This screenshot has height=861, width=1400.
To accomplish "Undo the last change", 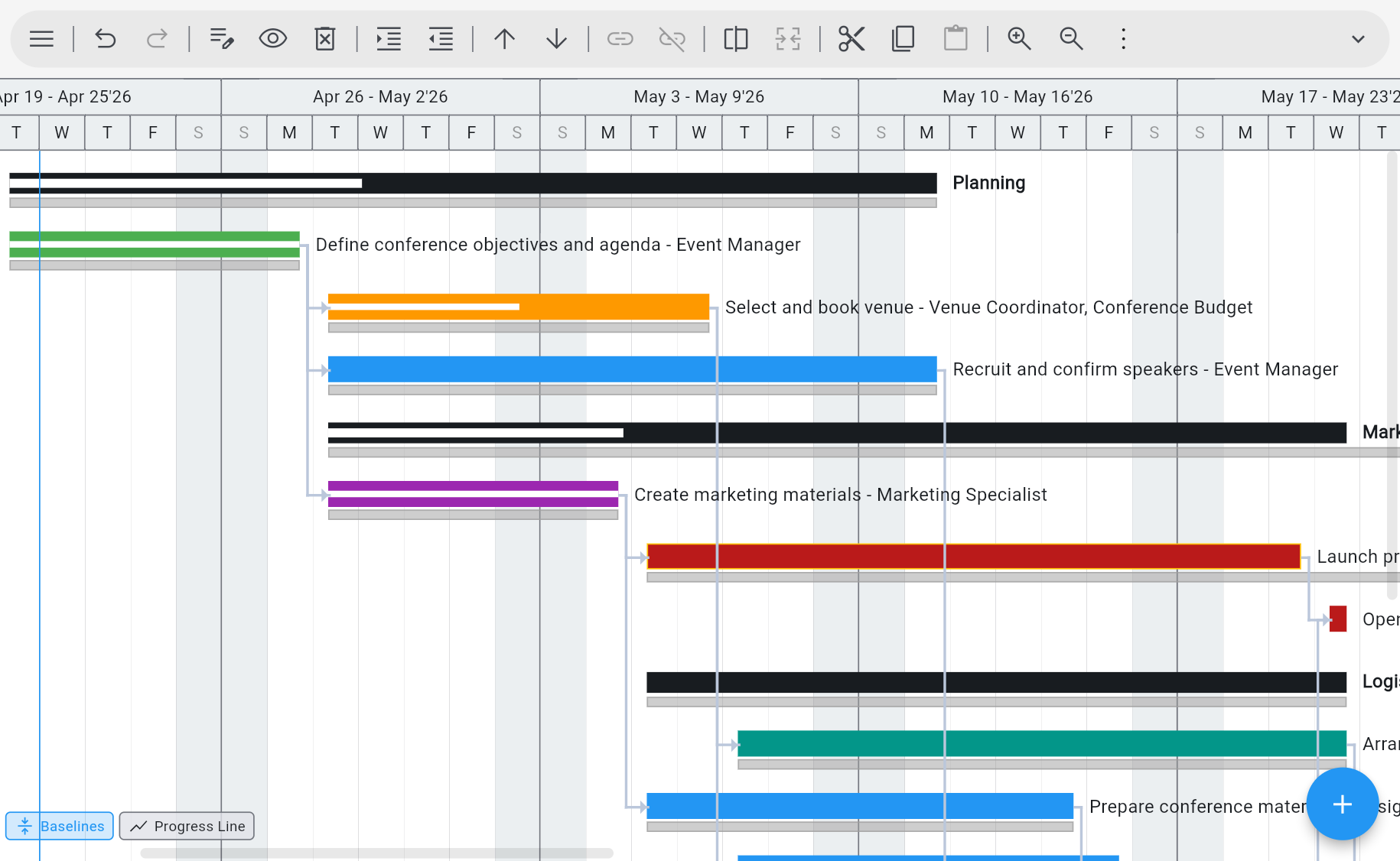I will click(105, 38).
